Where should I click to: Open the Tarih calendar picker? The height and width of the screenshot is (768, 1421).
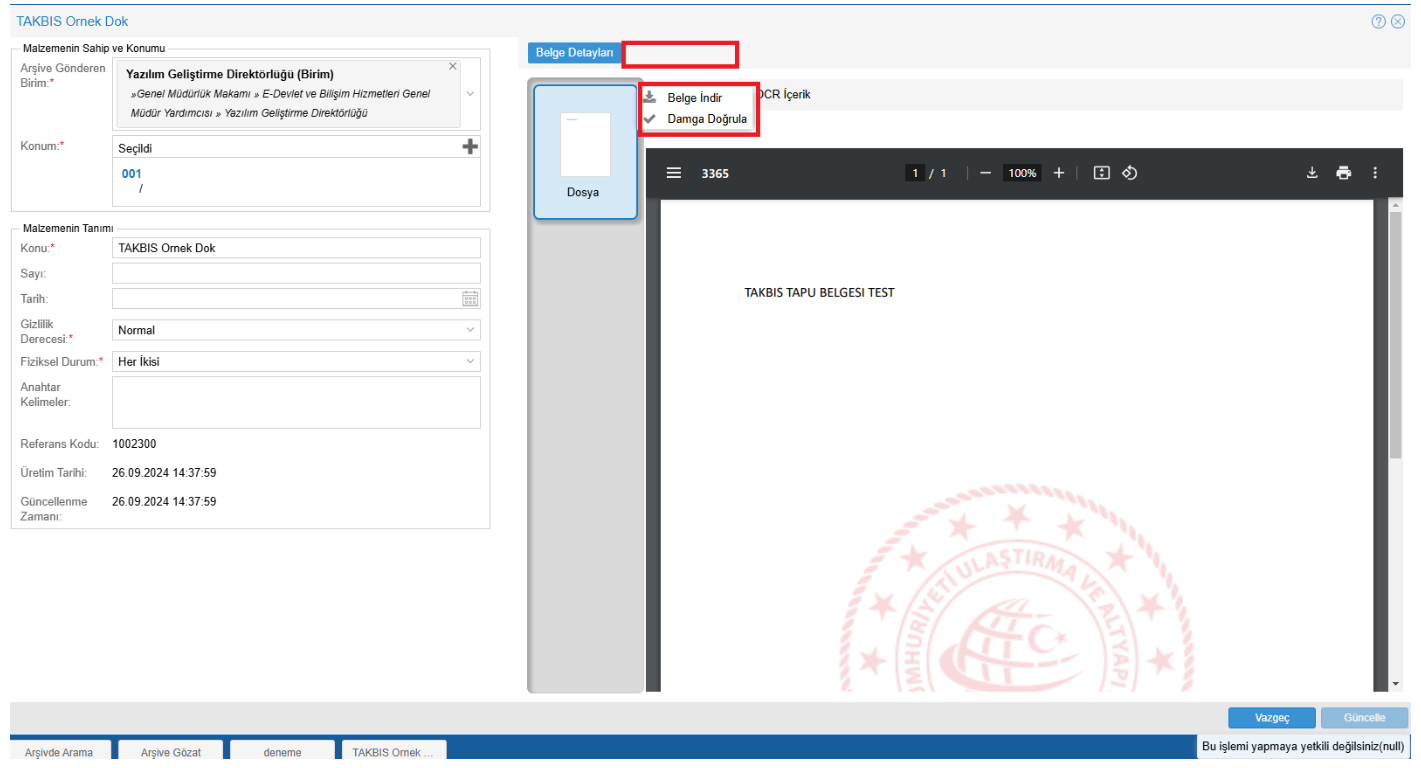pyautogui.click(x=470, y=298)
